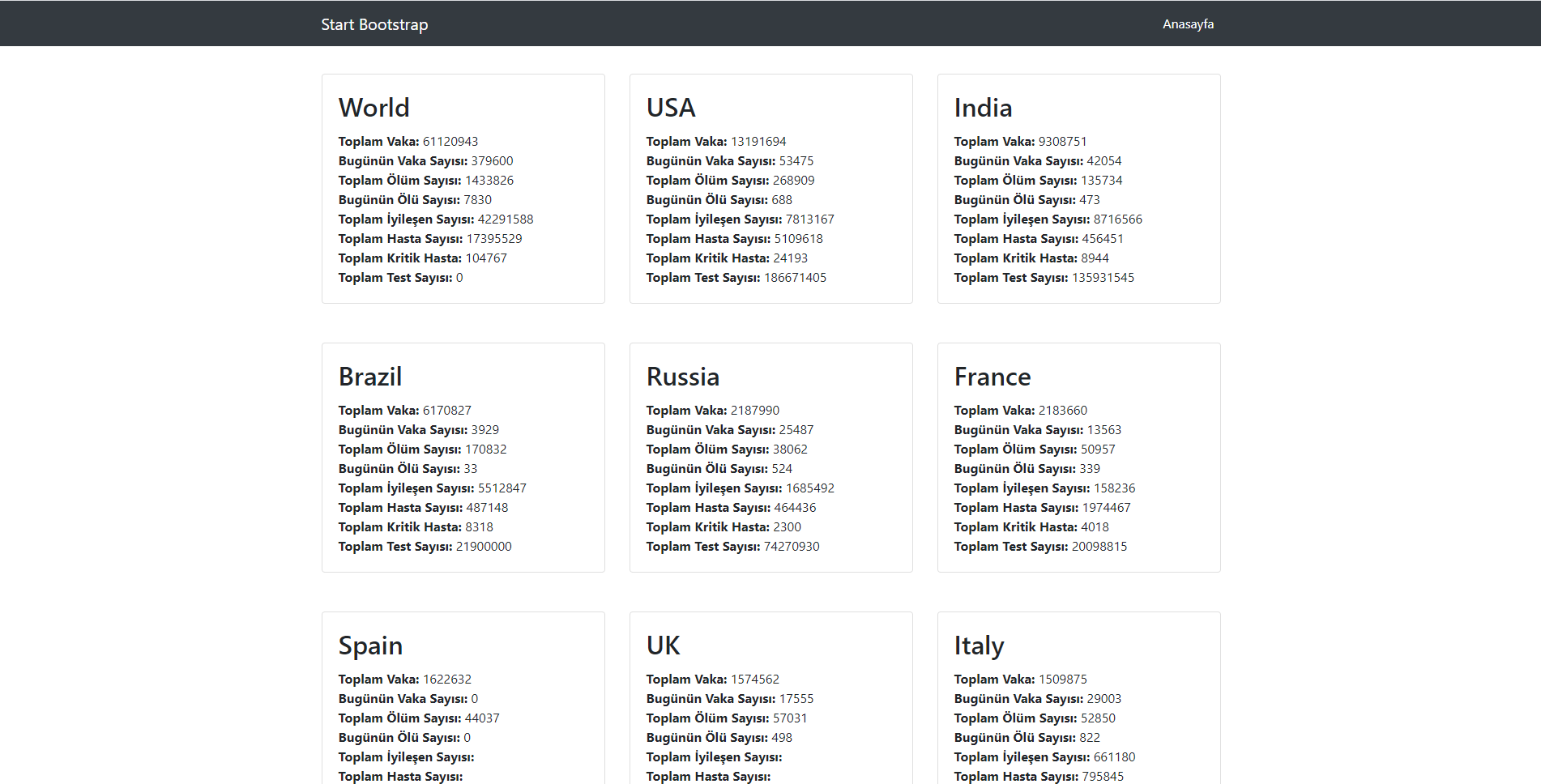Select the USA card heading
Image resolution: width=1541 pixels, height=784 pixels.
tap(671, 108)
